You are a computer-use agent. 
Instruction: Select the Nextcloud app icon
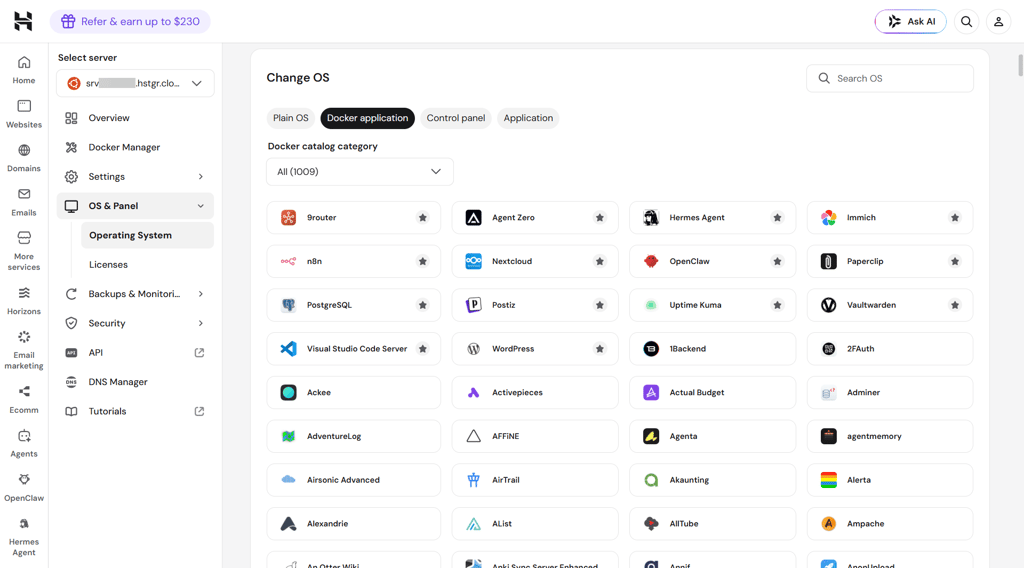(473, 261)
